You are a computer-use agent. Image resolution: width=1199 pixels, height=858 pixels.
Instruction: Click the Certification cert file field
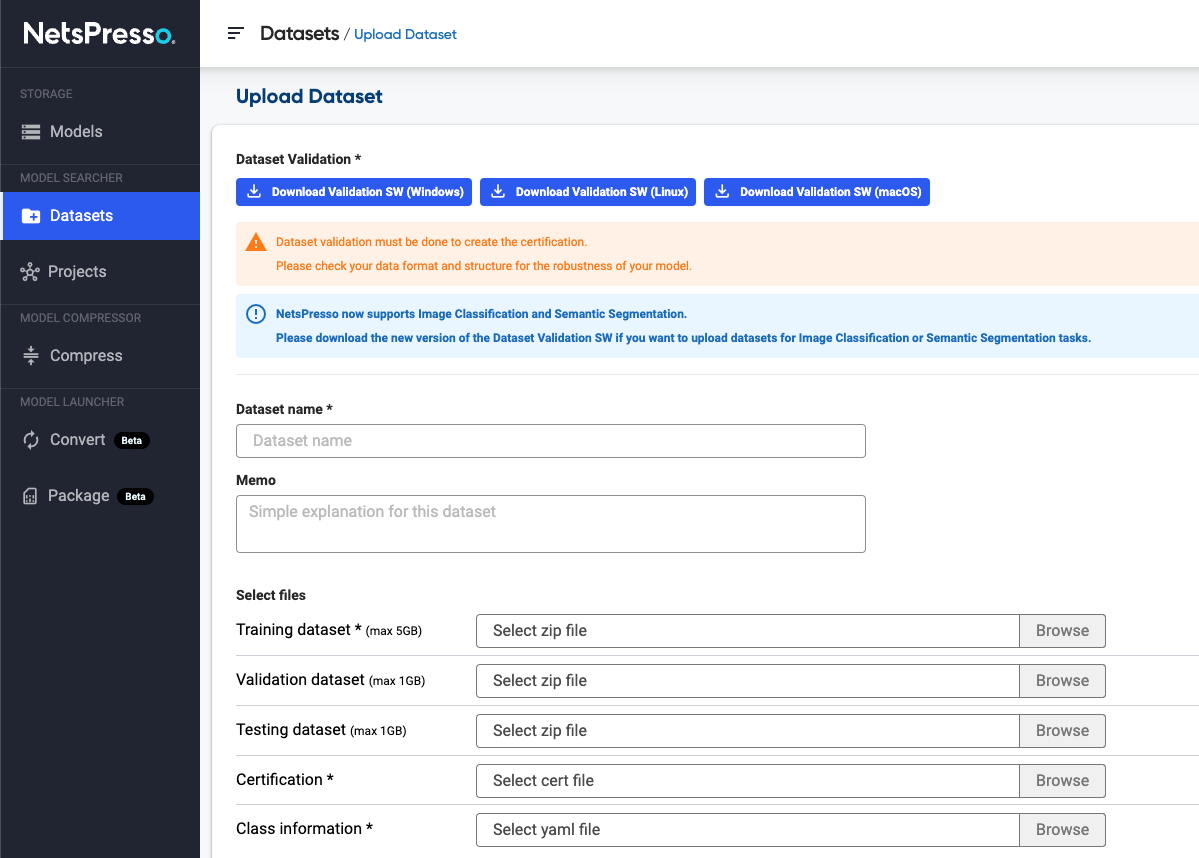coord(747,781)
